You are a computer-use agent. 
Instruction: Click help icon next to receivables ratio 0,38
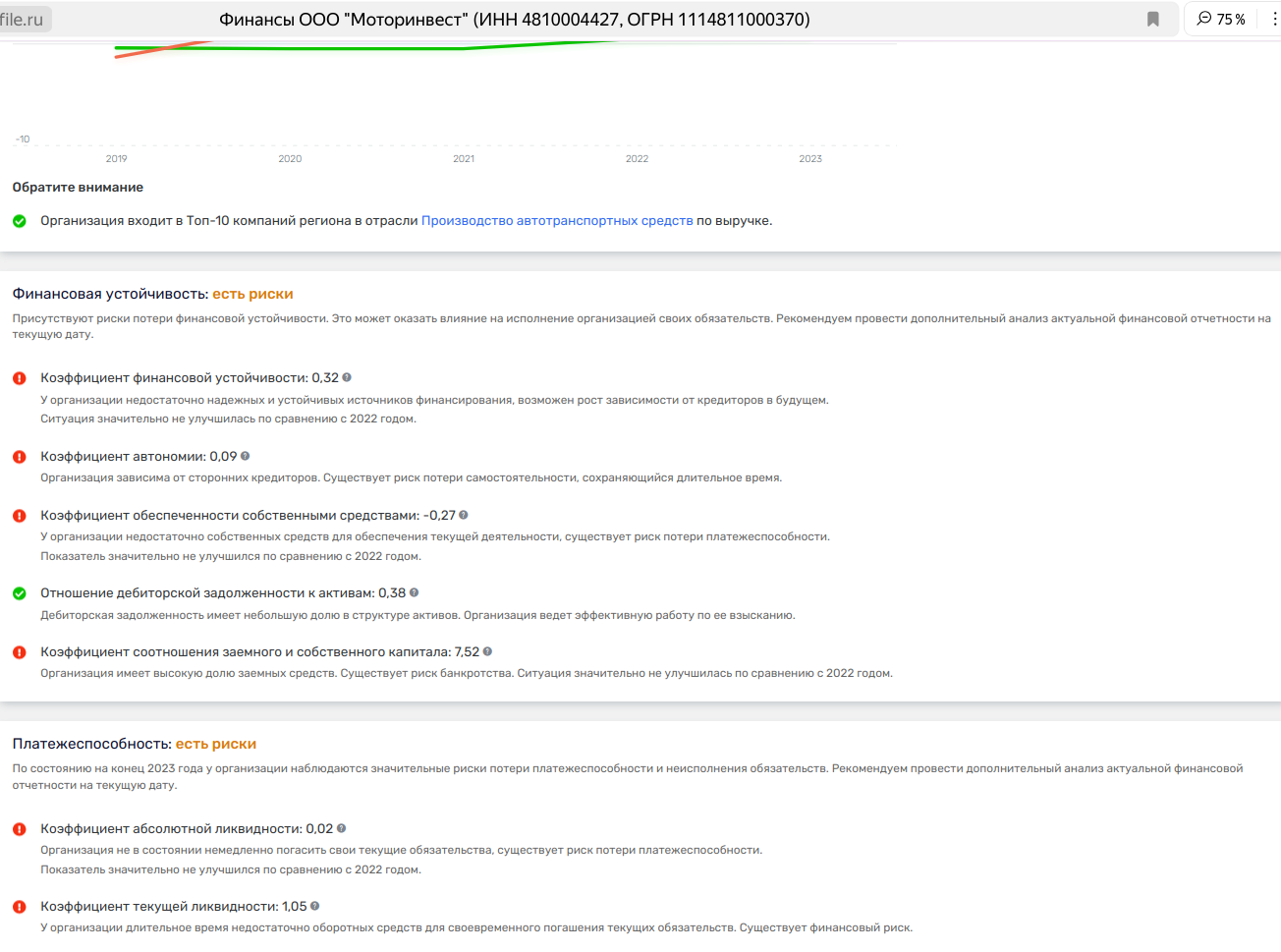(x=415, y=592)
